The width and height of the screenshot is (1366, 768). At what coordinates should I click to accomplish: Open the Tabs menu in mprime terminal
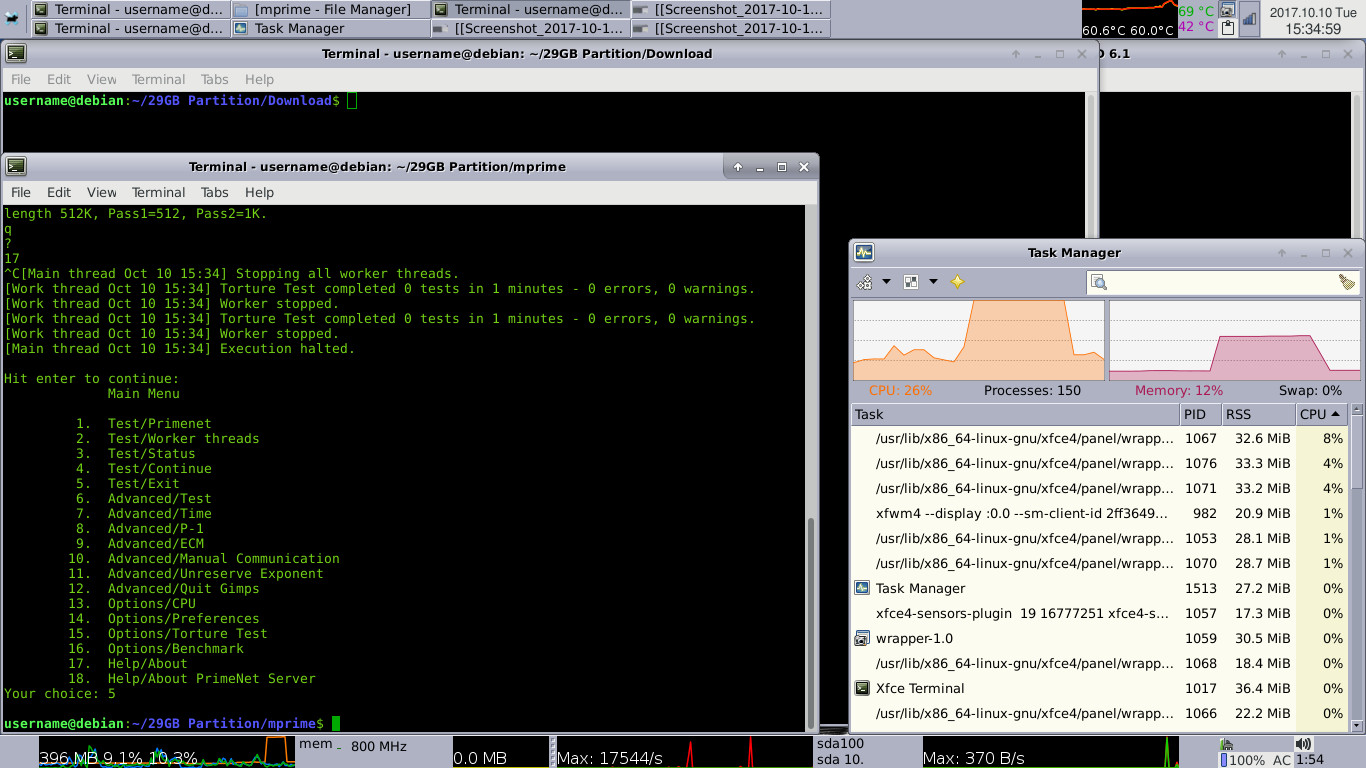(x=214, y=192)
